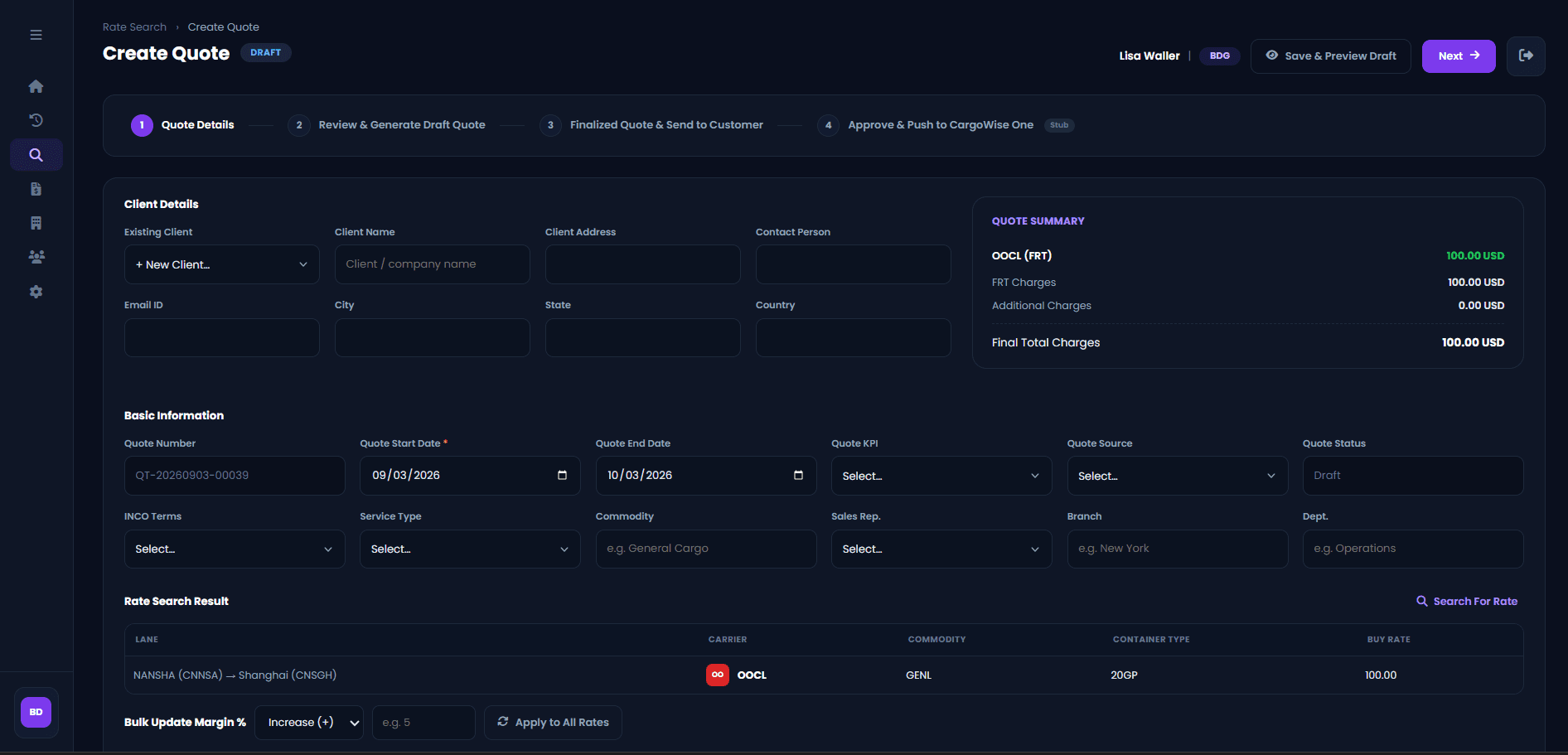Click the DRAFT badge by the title
1568x755 pixels.
point(266,52)
